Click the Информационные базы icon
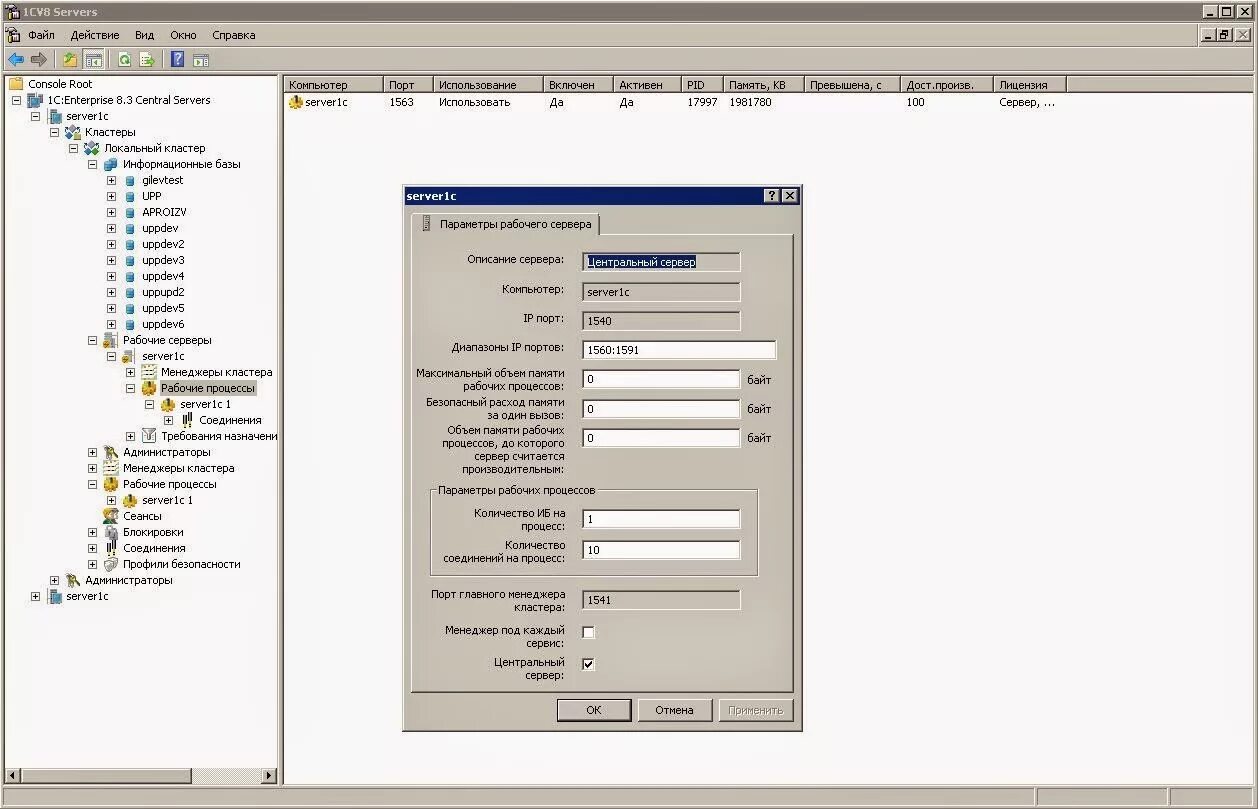This screenshot has height=809, width=1258. [111, 164]
